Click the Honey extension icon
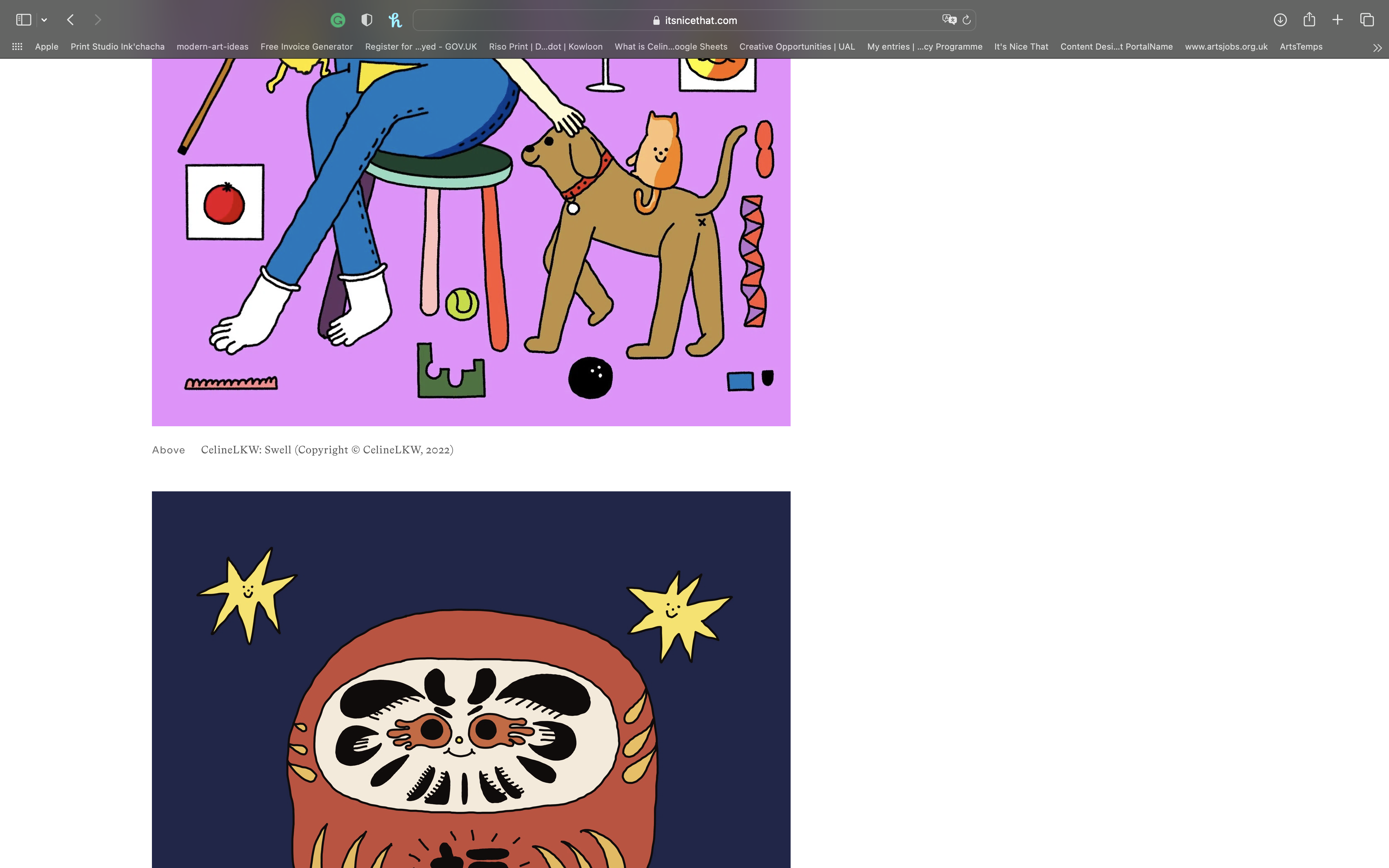 pyautogui.click(x=395, y=21)
